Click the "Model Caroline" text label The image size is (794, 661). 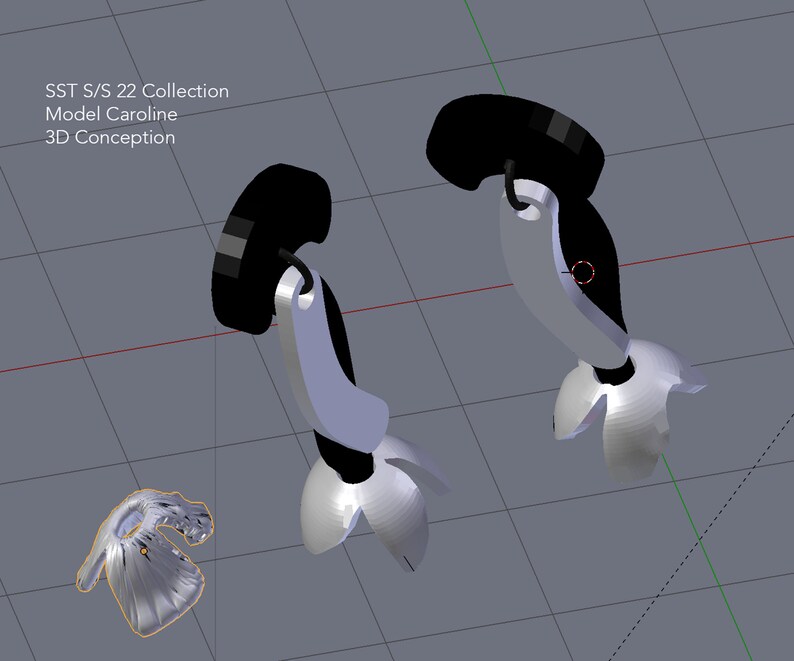tap(111, 114)
